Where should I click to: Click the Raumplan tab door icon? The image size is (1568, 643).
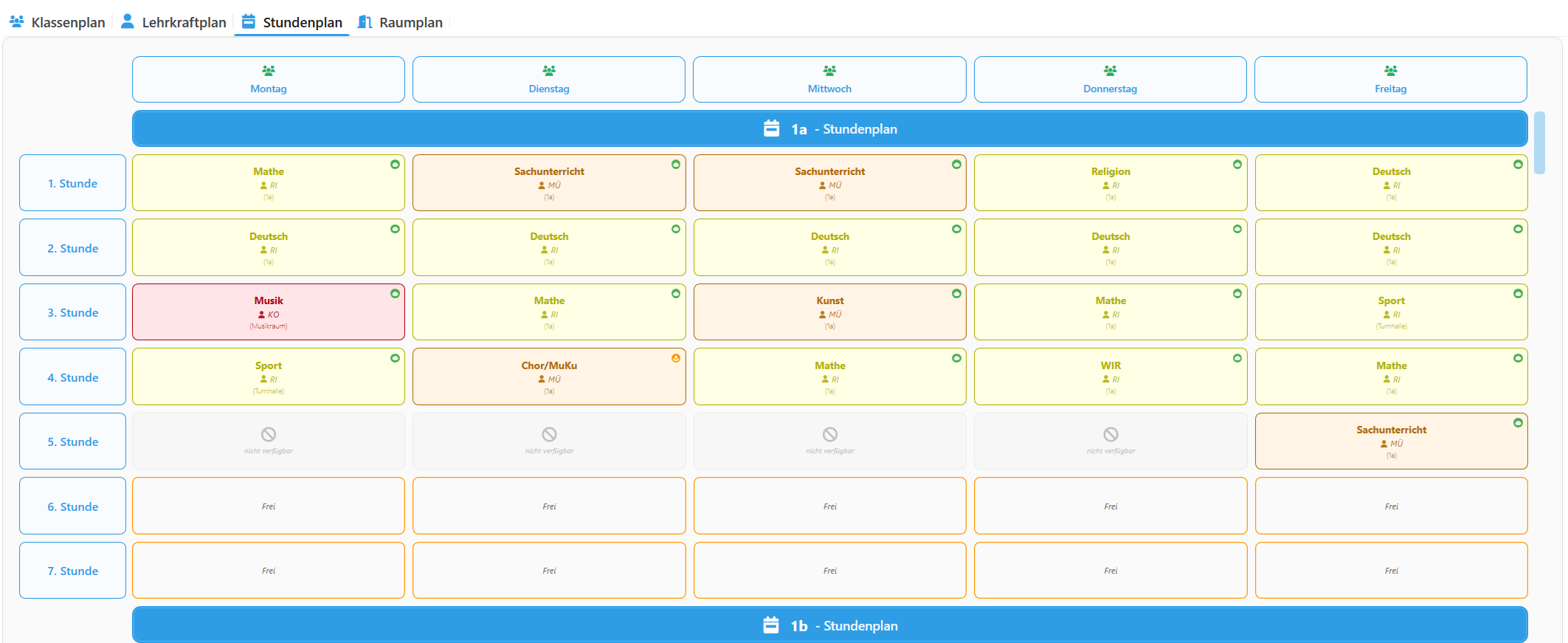(x=365, y=21)
